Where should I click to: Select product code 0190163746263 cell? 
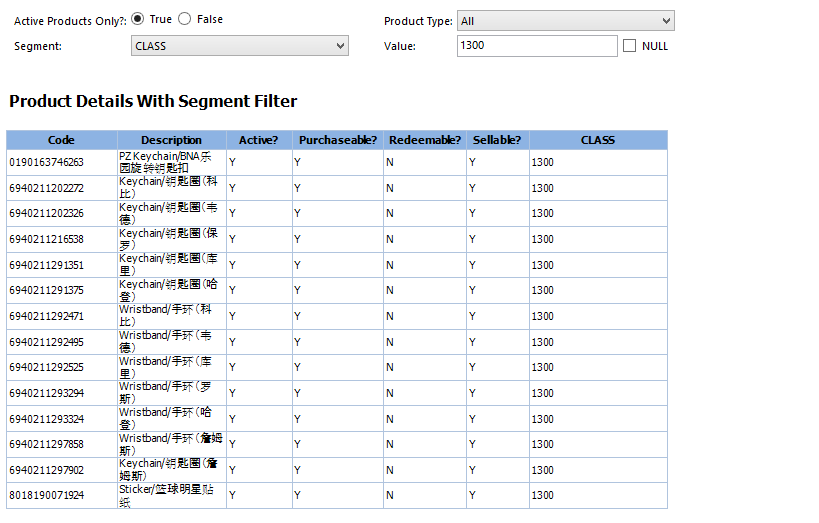pos(47,162)
